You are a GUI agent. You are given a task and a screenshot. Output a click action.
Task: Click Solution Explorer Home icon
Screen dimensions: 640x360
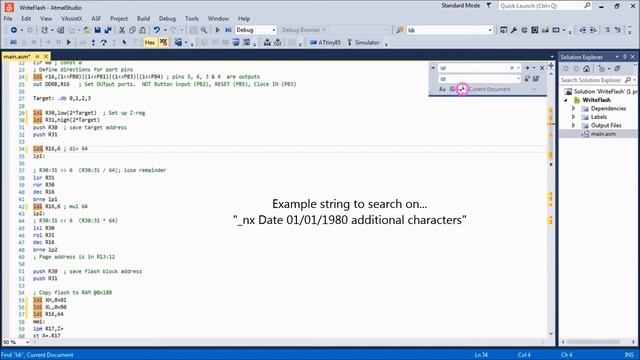(587, 69)
